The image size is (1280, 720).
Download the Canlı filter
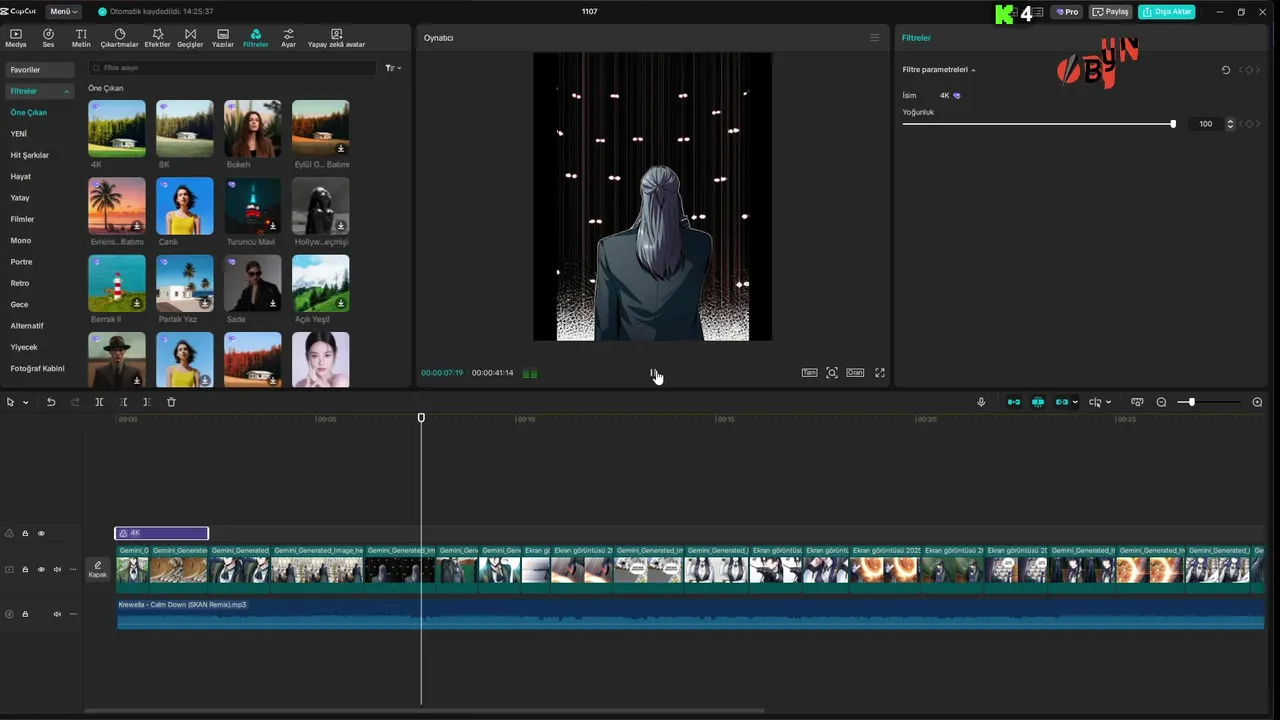click(205, 226)
